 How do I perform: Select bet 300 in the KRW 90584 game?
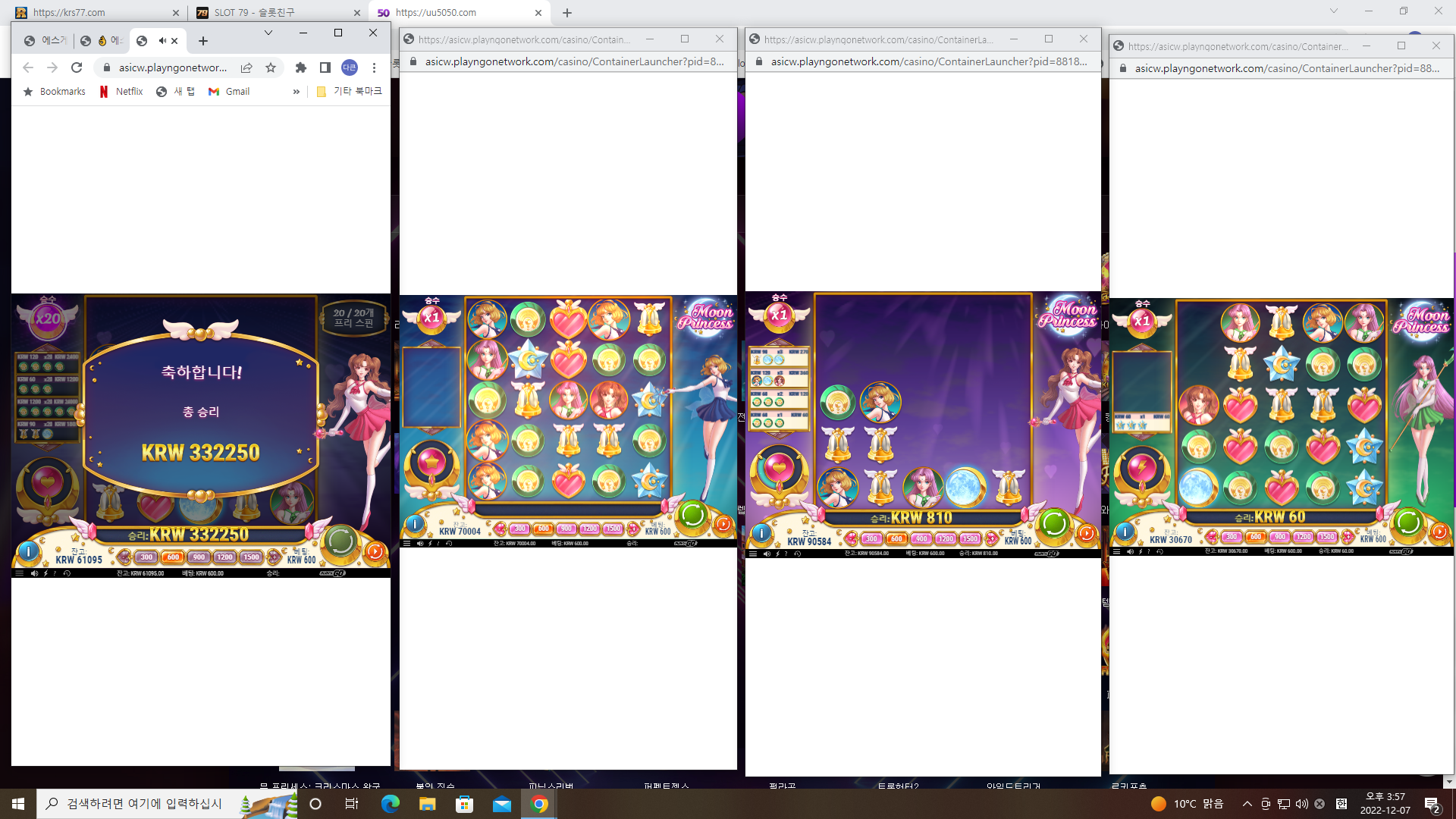click(871, 538)
